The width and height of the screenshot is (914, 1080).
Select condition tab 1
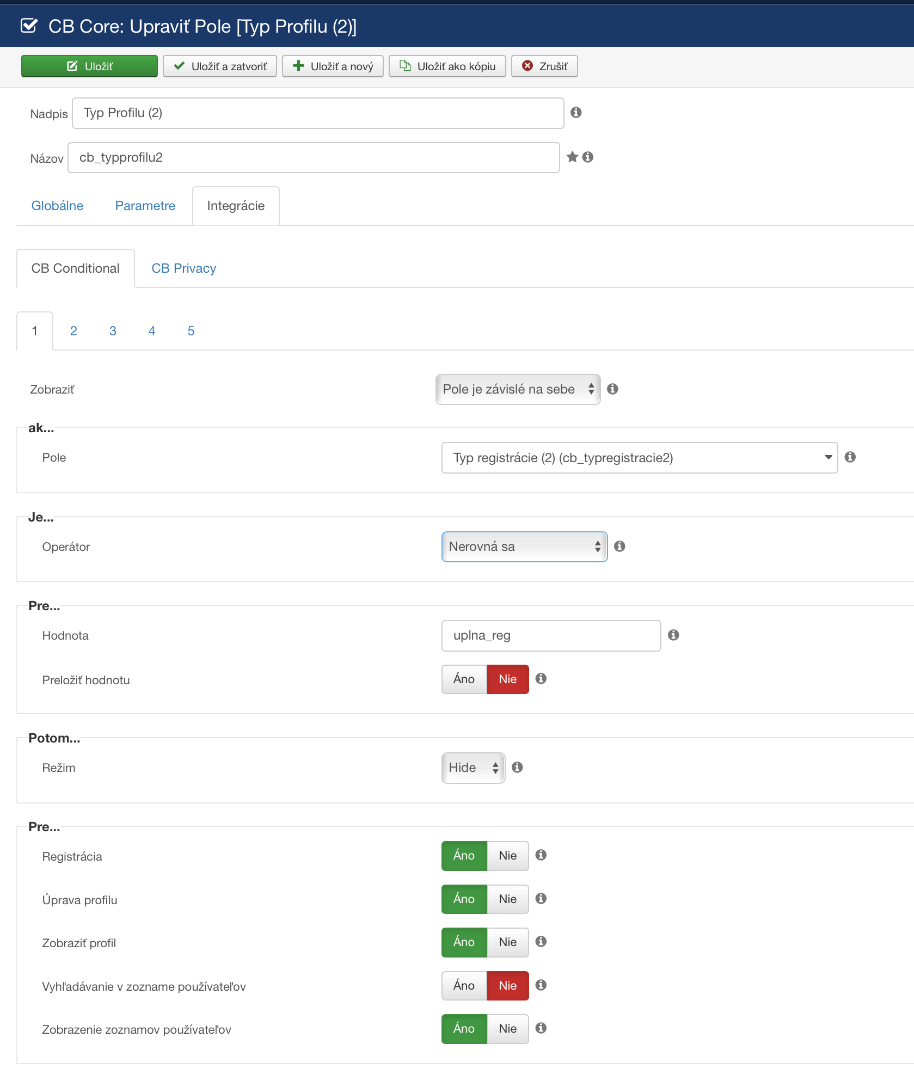[34, 331]
